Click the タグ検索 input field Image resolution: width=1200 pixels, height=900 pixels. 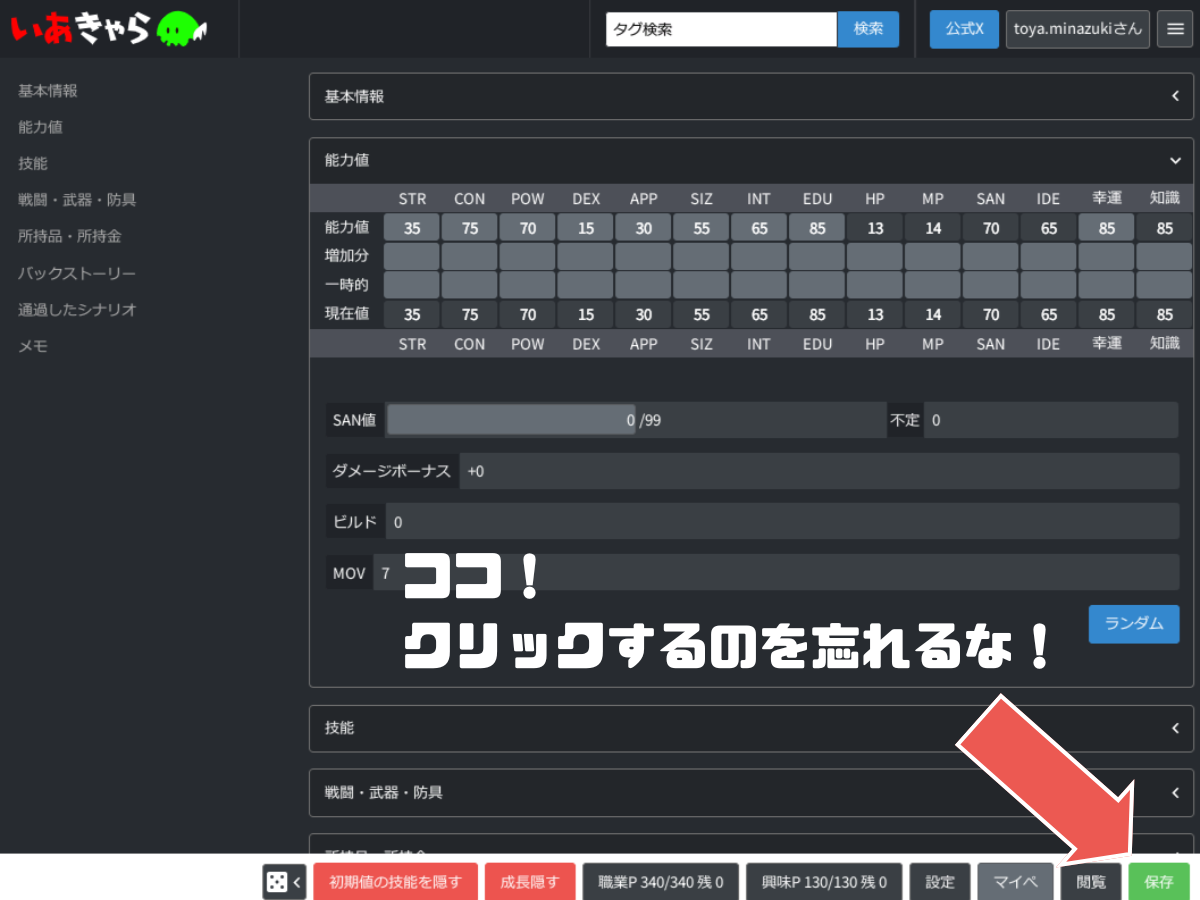point(721,29)
